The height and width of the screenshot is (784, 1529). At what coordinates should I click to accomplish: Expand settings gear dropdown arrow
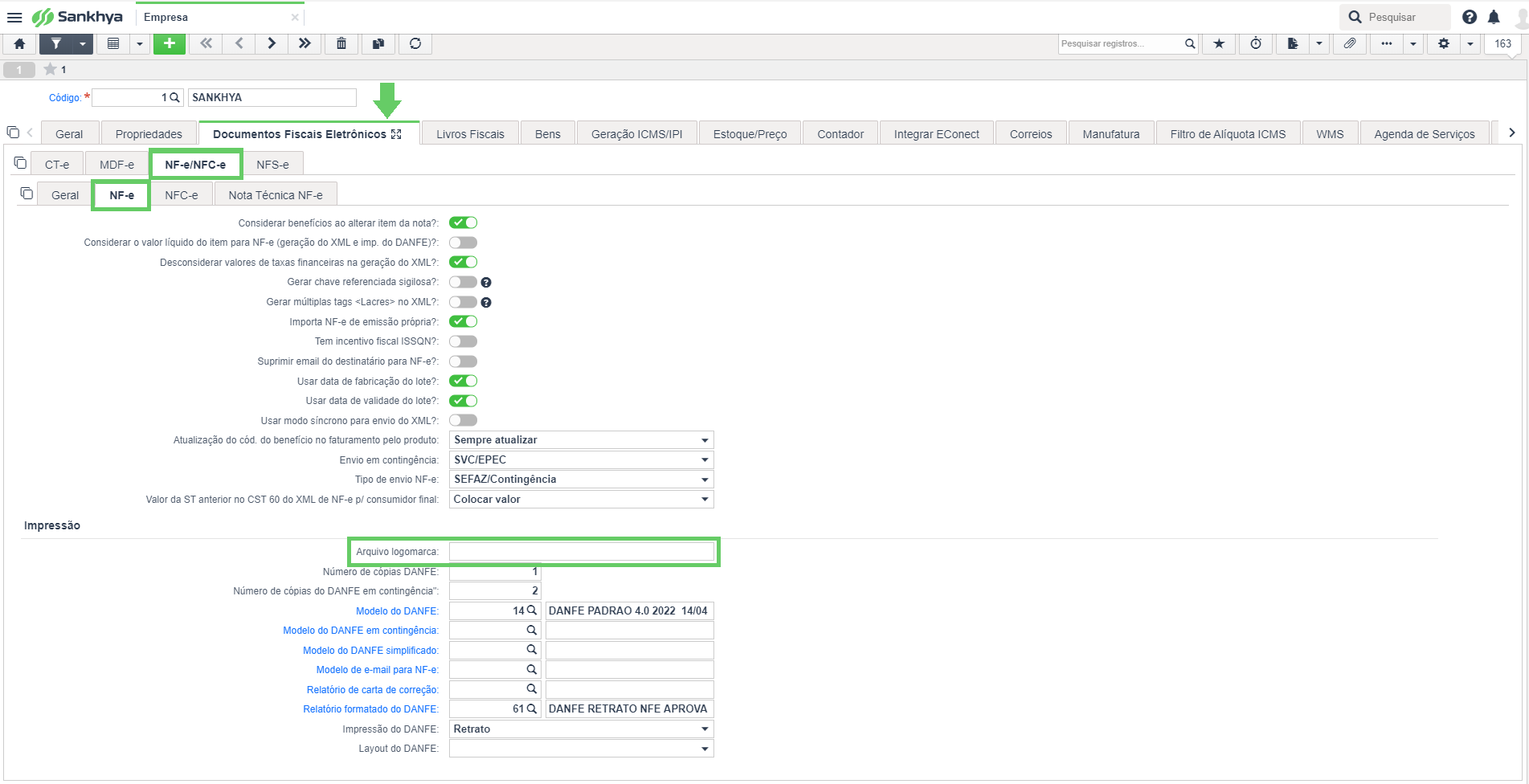point(1470,43)
